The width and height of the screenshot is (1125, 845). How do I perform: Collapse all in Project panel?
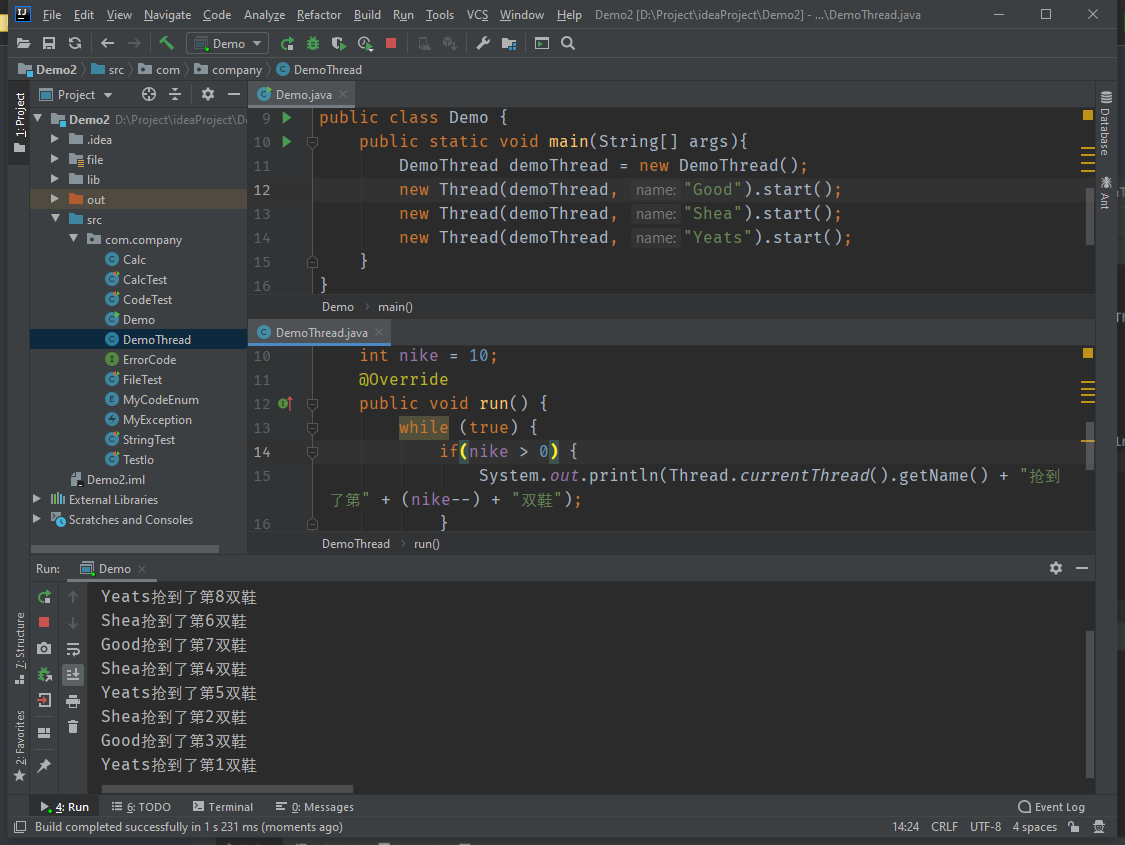click(175, 94)
